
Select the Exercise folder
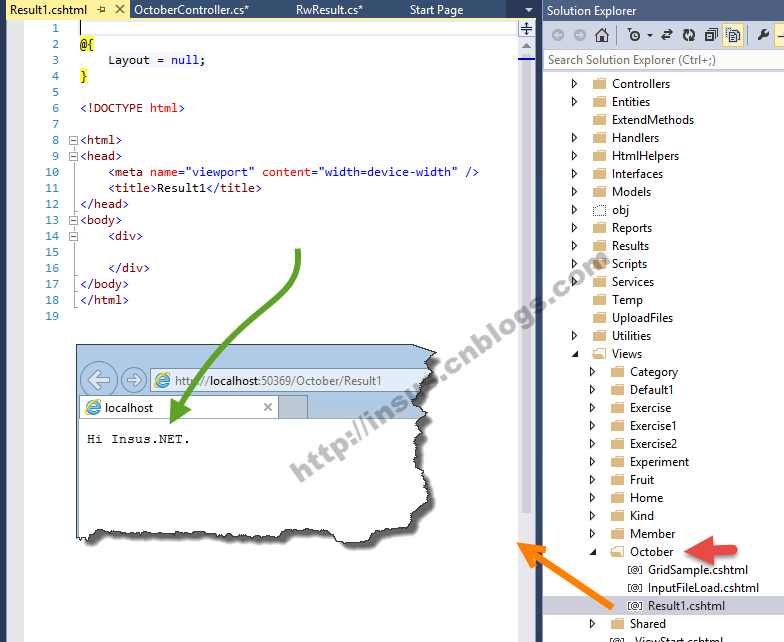coord(650,408)
